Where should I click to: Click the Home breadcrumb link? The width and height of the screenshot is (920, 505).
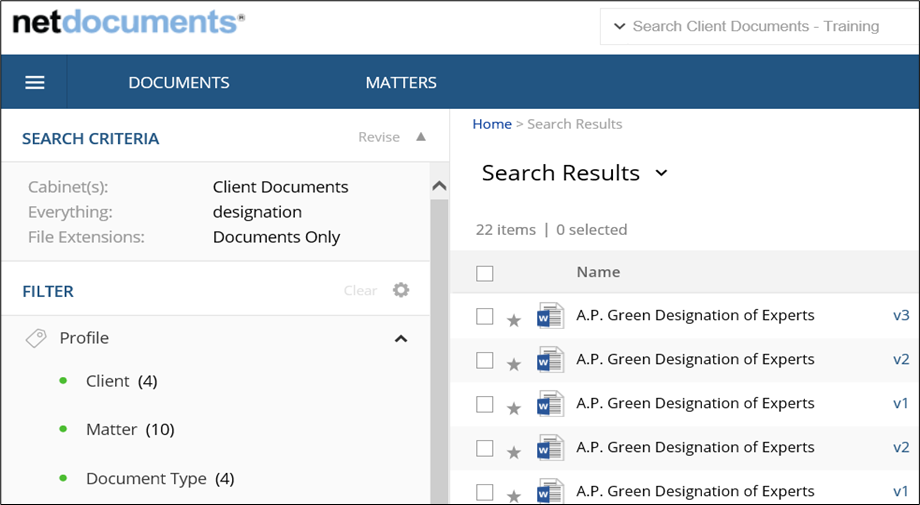(x=492, y=124)
